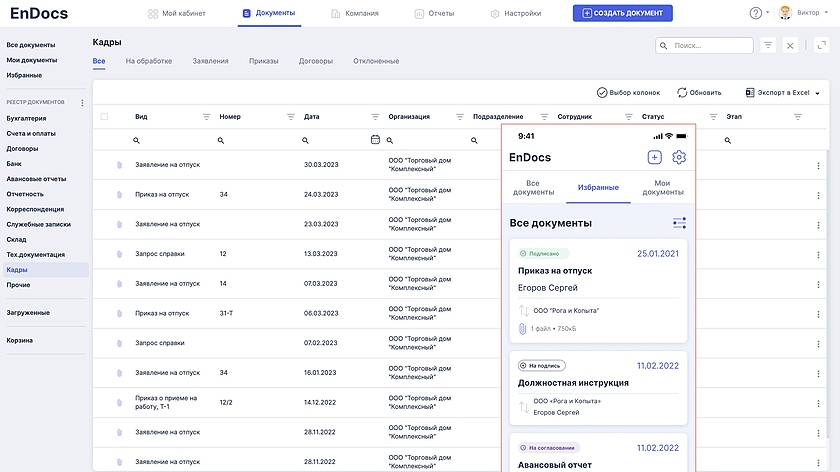The width and height of the screenshot is (840, 472).
Task: Tick the select-all checkbox in table header
Action: point(105,117)
